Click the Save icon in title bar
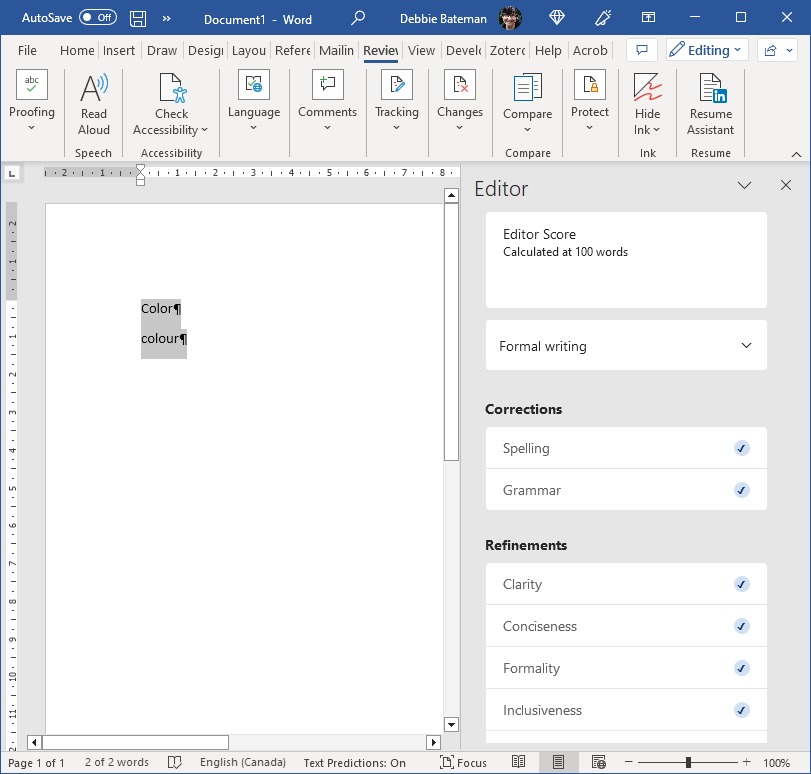 (138, 18)
